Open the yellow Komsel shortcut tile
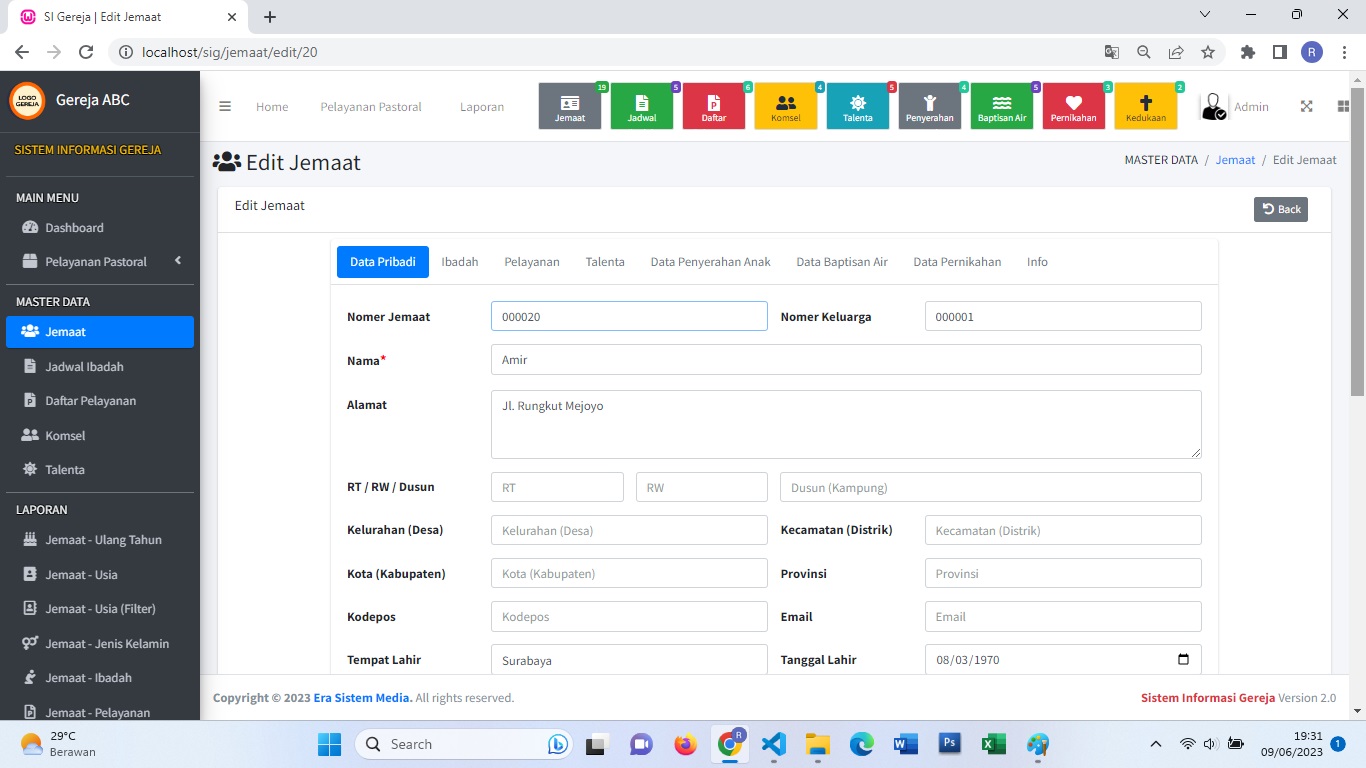The image size is (1366, 768). pyautogui.click(x=786, y=106)
